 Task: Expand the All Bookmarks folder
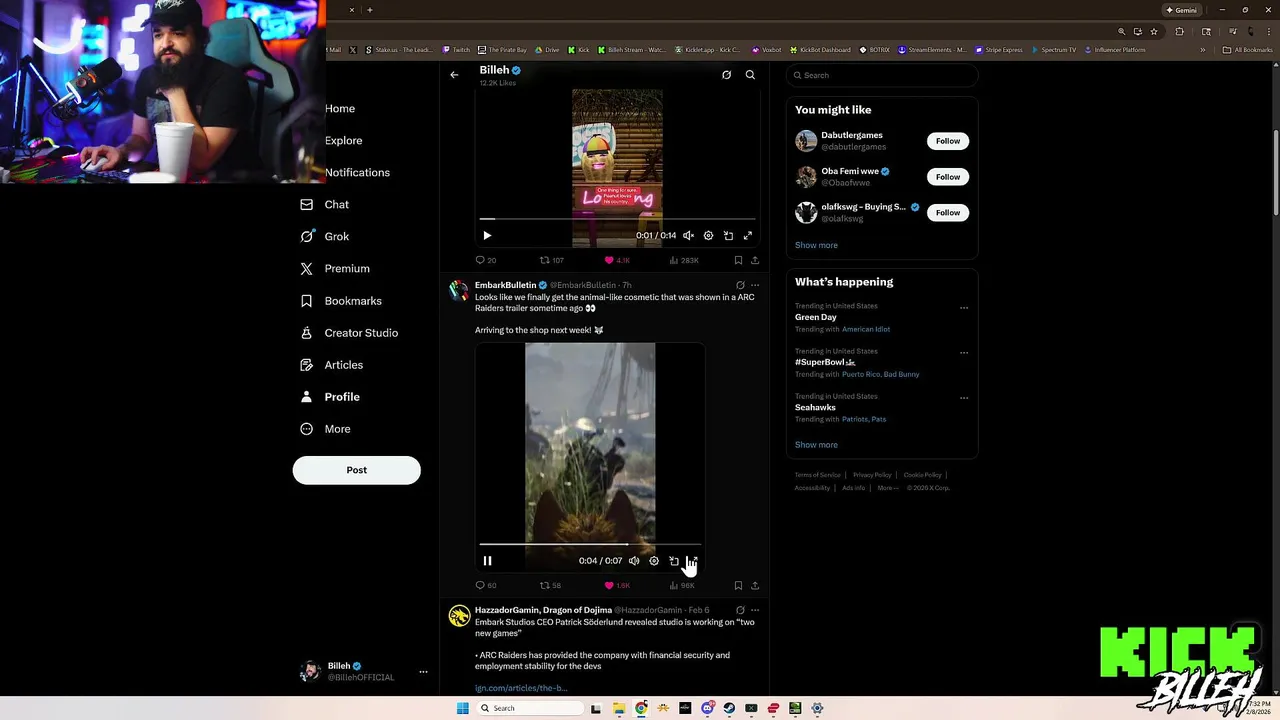point(1248,50)
